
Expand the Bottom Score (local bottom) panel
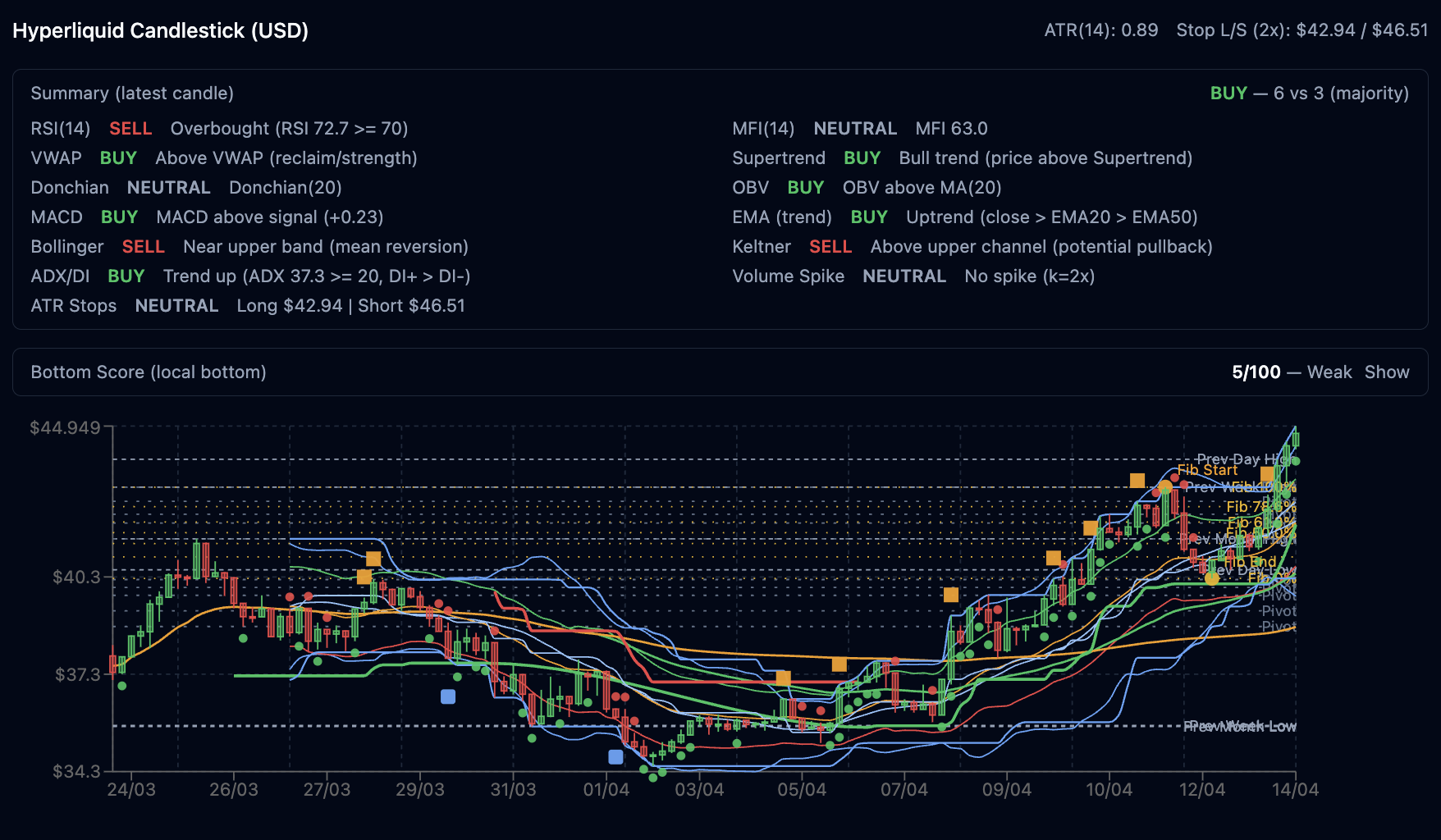click(149, 372)
